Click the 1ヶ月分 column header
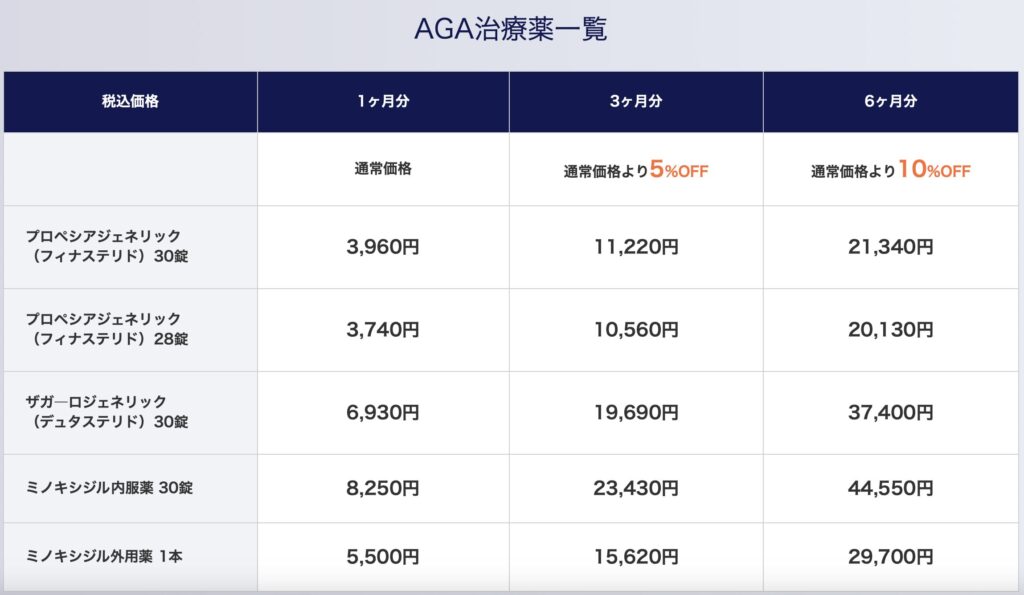1024x595 pixels. [383, 102]
